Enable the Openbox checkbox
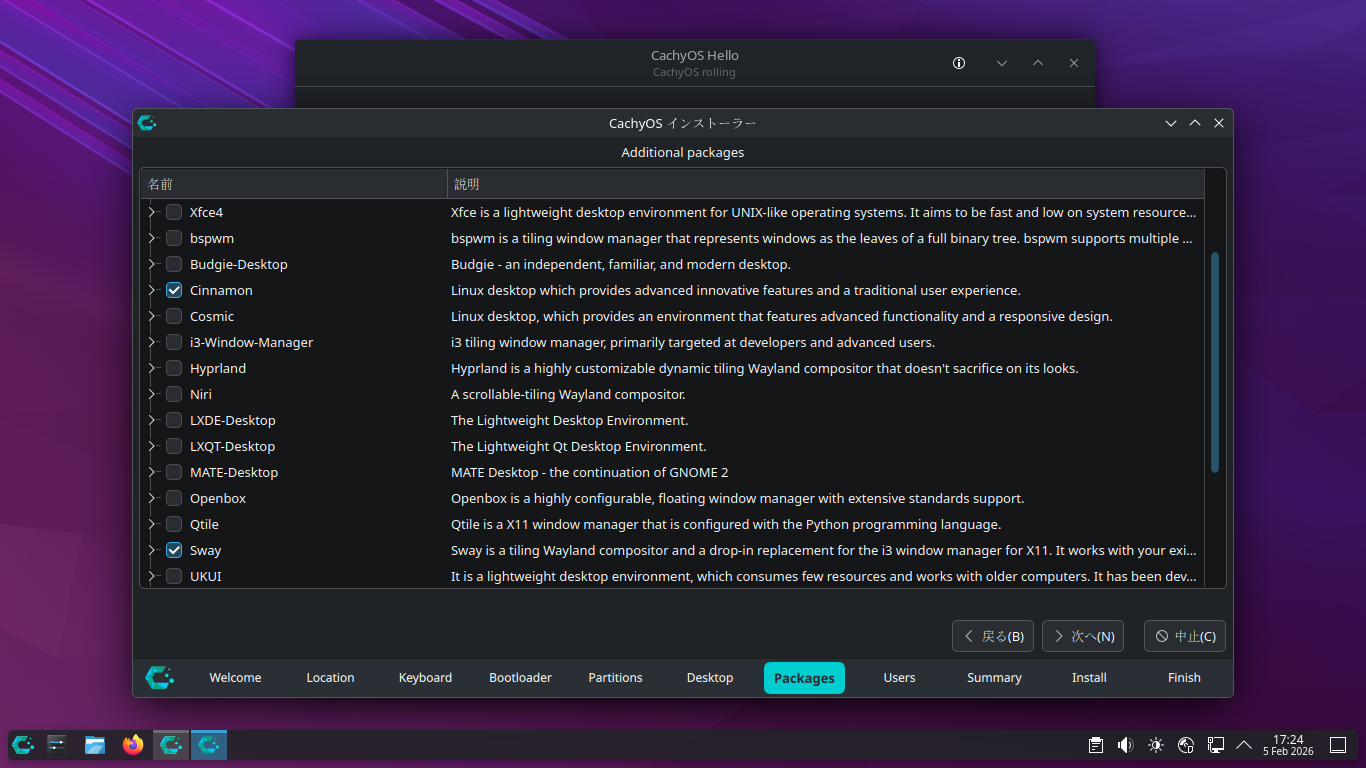 pyautogui.click(x=174, y=498)
